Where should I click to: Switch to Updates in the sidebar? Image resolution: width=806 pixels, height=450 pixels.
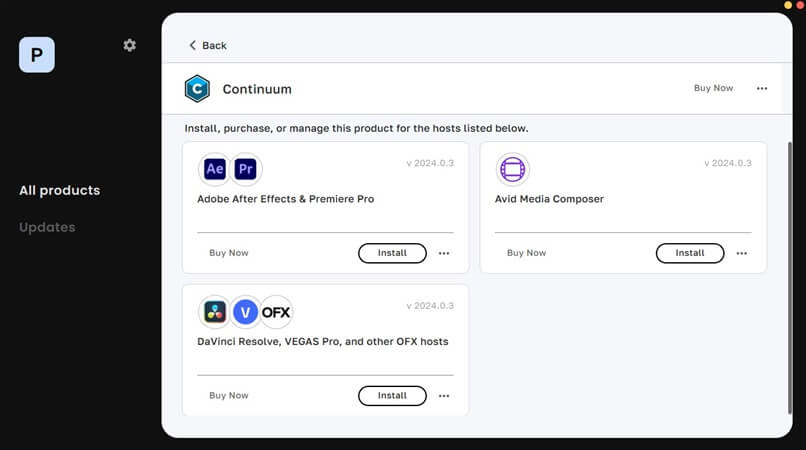[47, 227]
